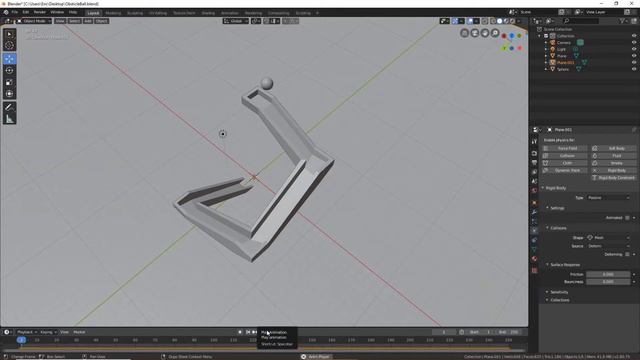This screenshot has width=640, height=360.
Task: Activate the Move tool
Action: 9,59
